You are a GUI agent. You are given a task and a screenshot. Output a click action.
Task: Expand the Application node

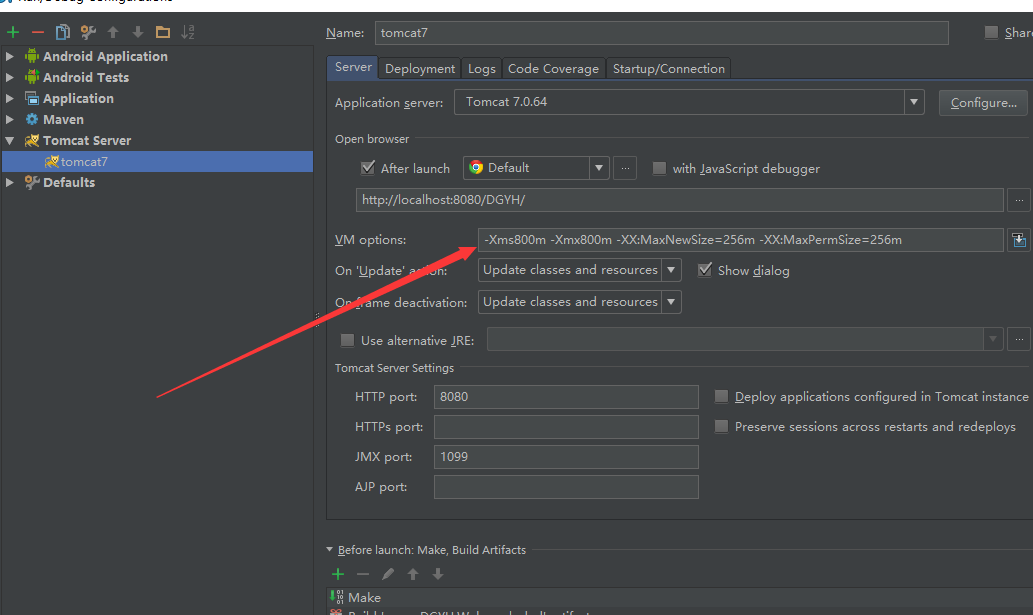pos(10,99)
